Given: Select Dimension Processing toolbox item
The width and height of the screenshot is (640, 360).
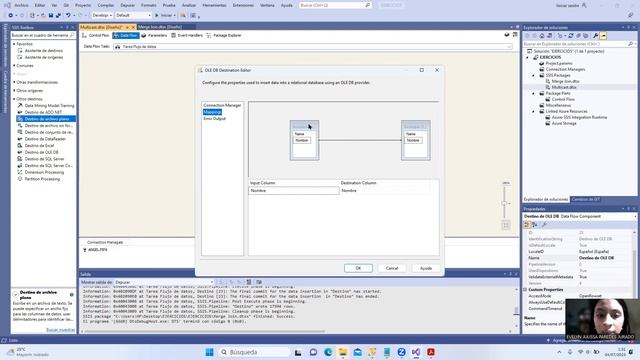Looking at the screenshot, I should pyautogui.click(x=44, y=172).
